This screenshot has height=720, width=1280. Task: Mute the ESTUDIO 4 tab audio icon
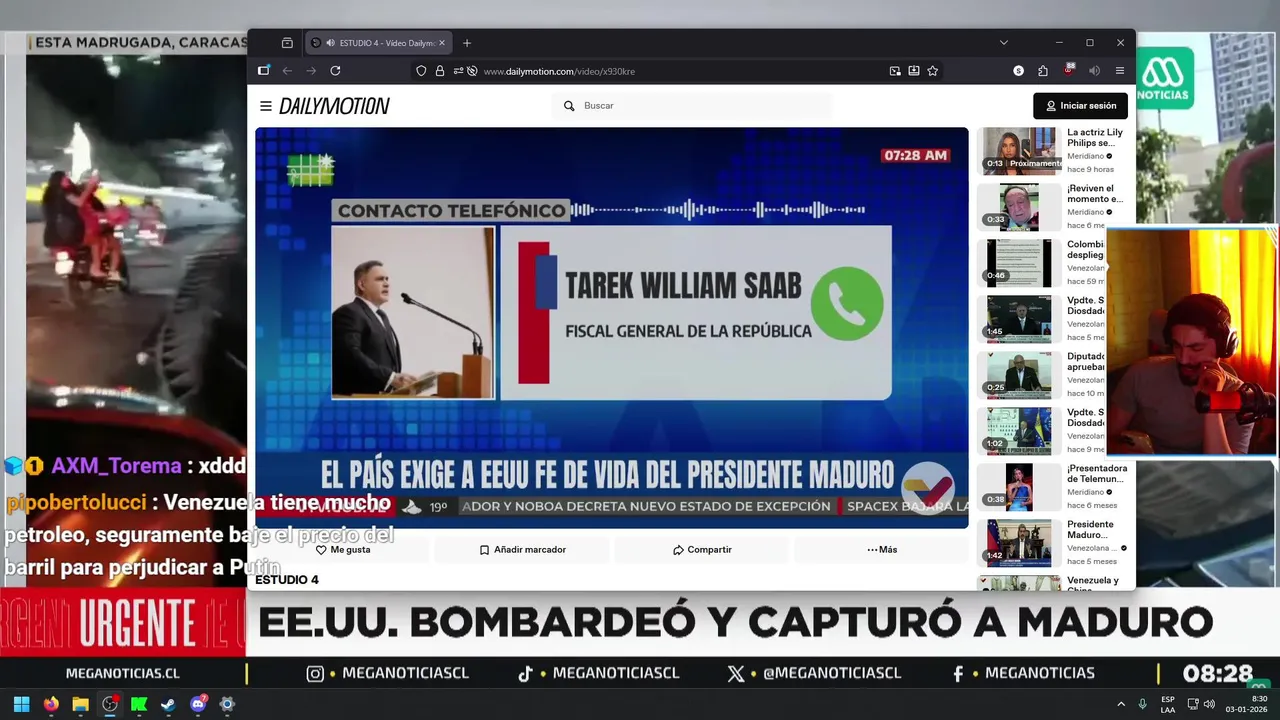click(330, 43)
